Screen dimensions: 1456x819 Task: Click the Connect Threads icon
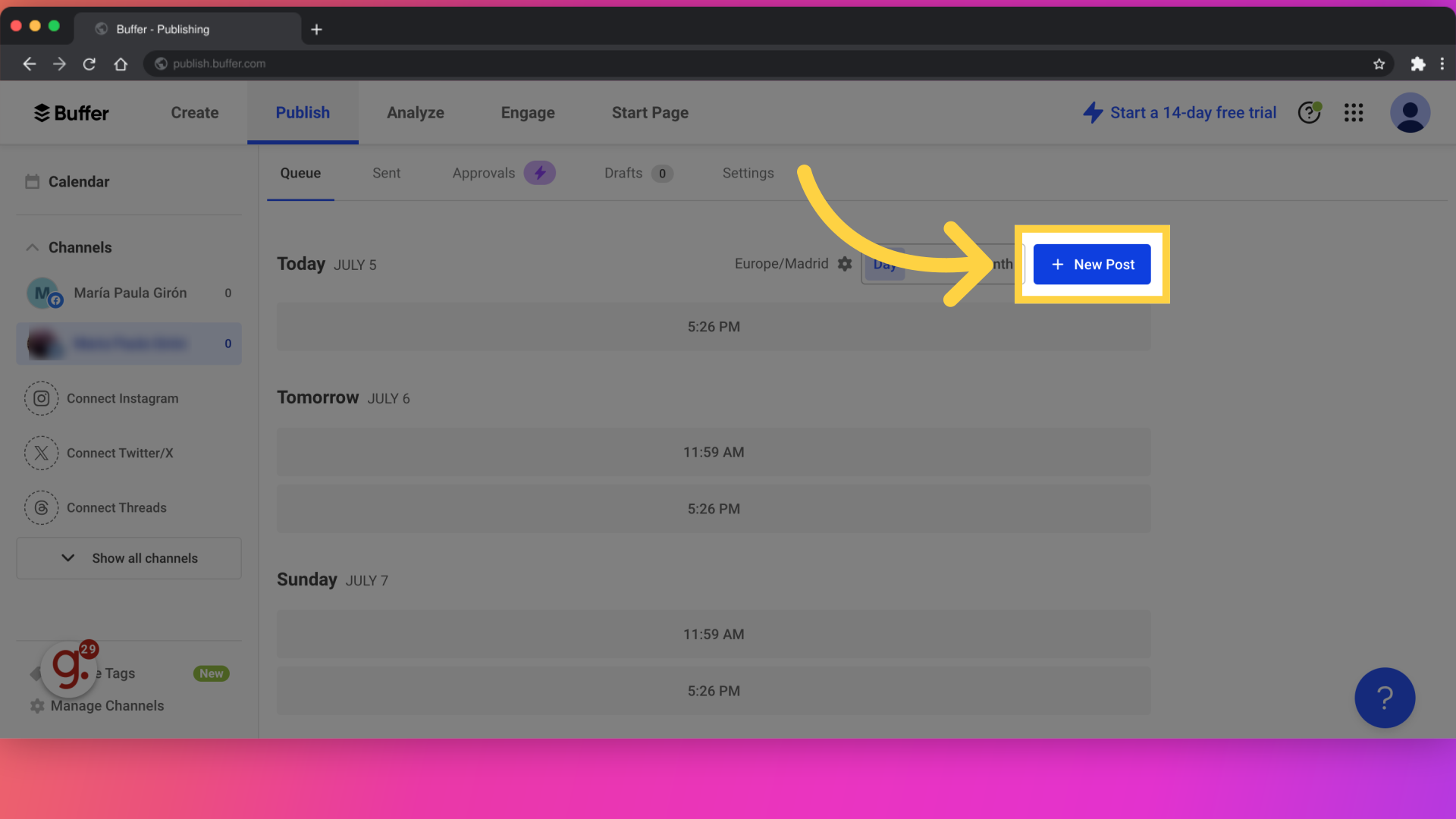point(41,507)
